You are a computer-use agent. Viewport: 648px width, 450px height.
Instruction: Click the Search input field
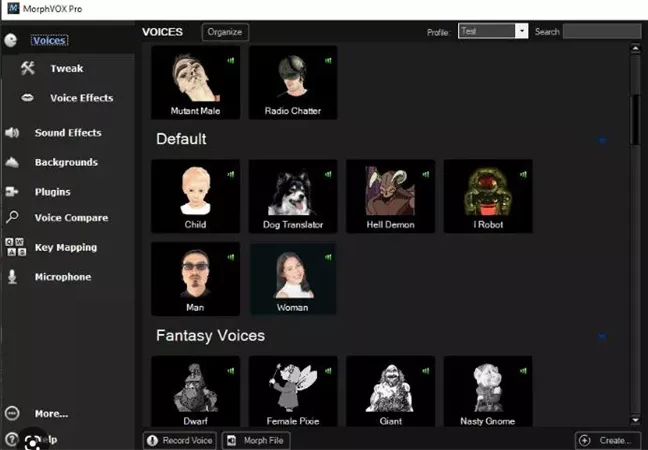pos(602,31)
